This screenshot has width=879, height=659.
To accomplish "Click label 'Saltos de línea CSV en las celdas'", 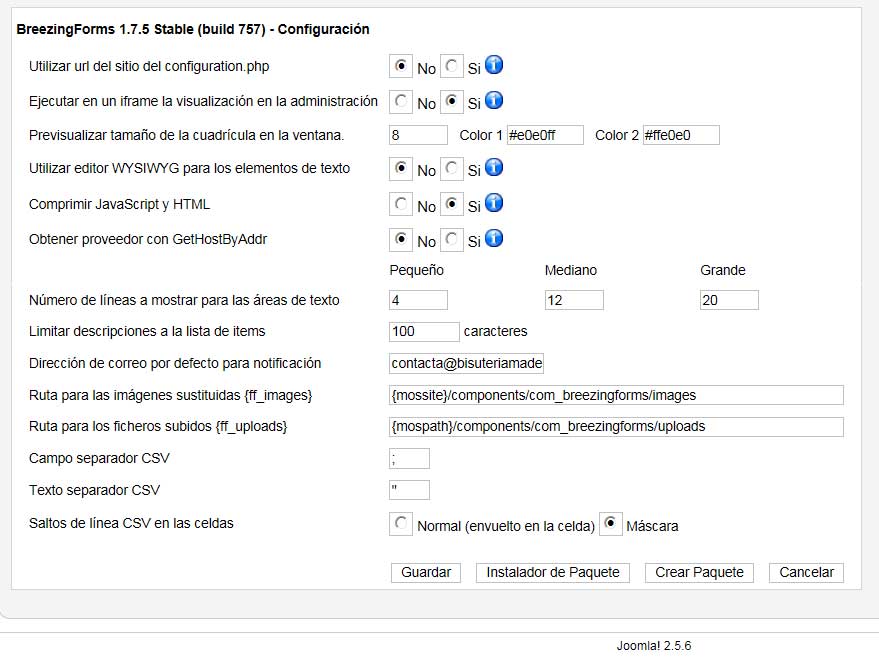I will (x=131, y=523).
